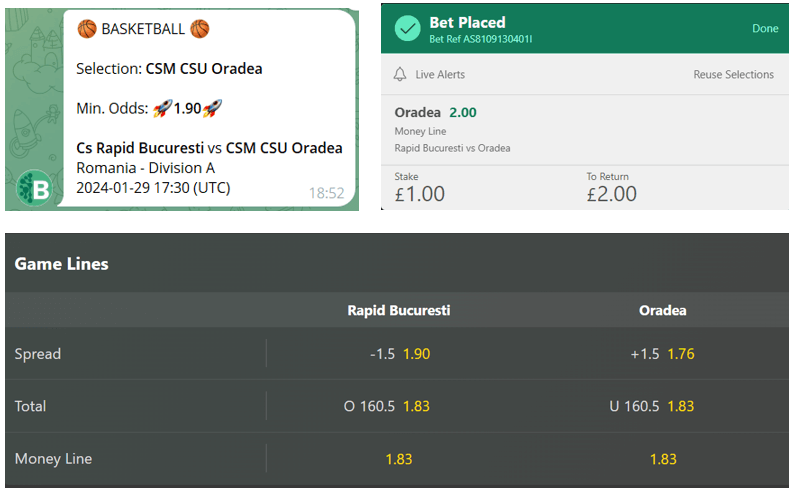Screen dimensions: 789x491
Task: Click the left basketball emoji
Action: [x=87, y=29]
